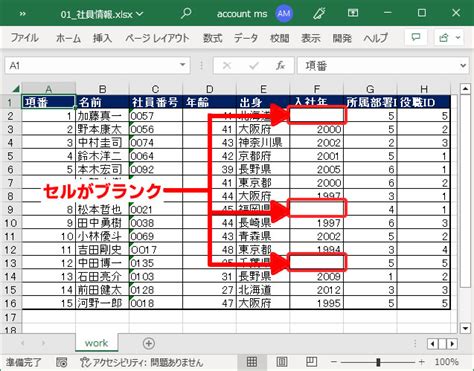Click the Name Box showing A1
Screen dimensions: 474x371
click(x=92, y=65)
